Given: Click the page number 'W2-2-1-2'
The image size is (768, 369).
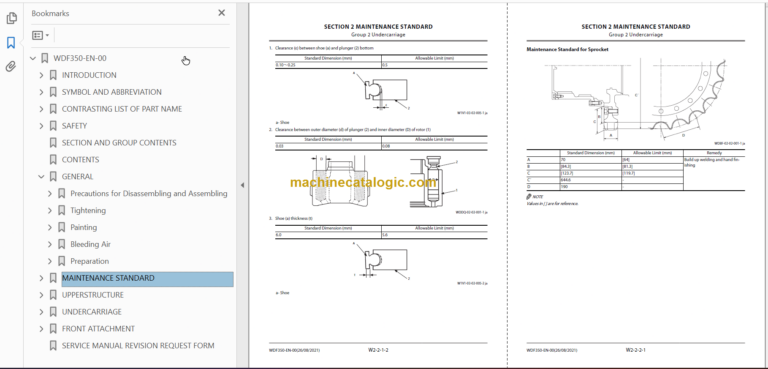Looking at the screenshot, I should click(378, 350).
